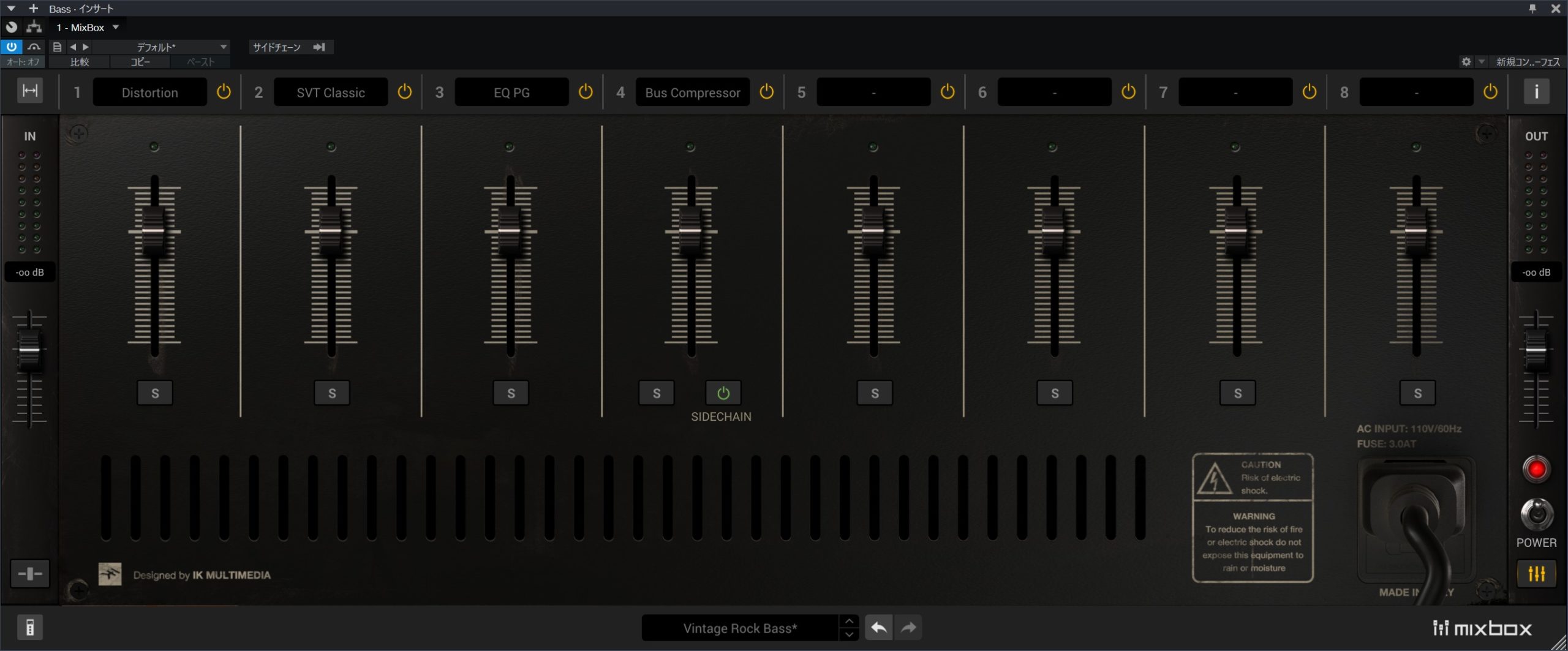Click the サイドチェーン sidechain button

tap(290, 47)
